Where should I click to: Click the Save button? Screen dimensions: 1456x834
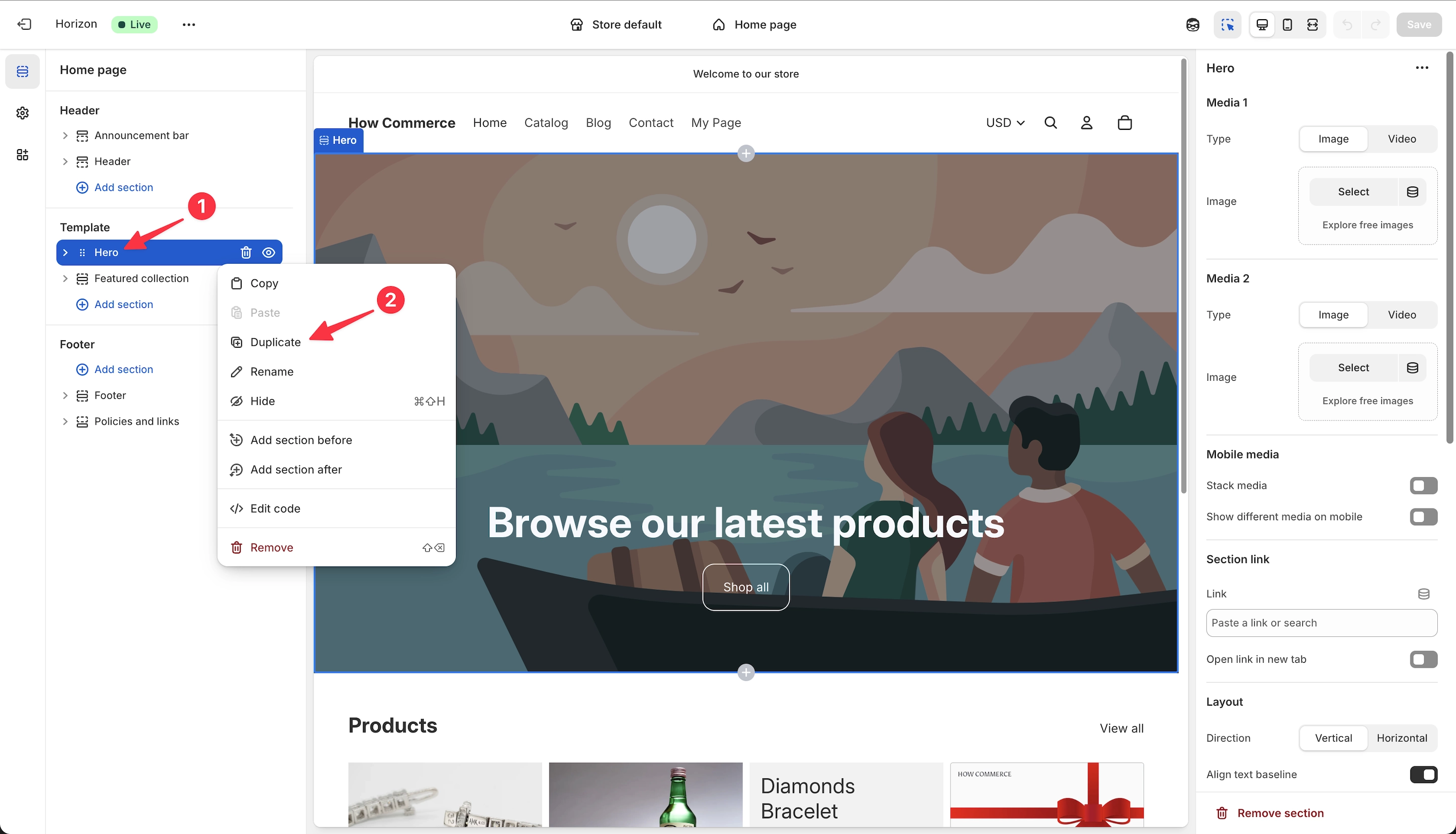click(x=1419, y=25)
